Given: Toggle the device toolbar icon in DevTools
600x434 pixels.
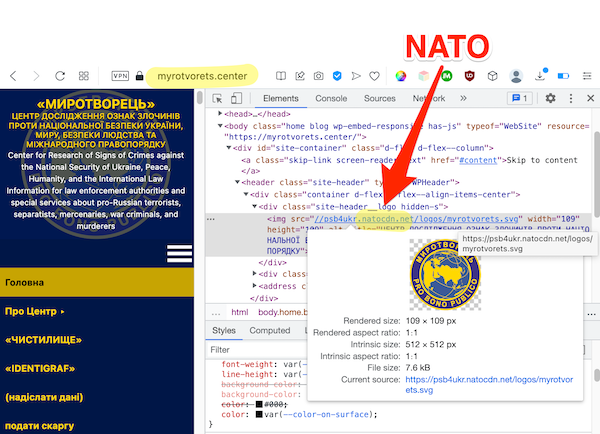Looking at the screenshot, I should pyautogui.click(x=236, y=98).
